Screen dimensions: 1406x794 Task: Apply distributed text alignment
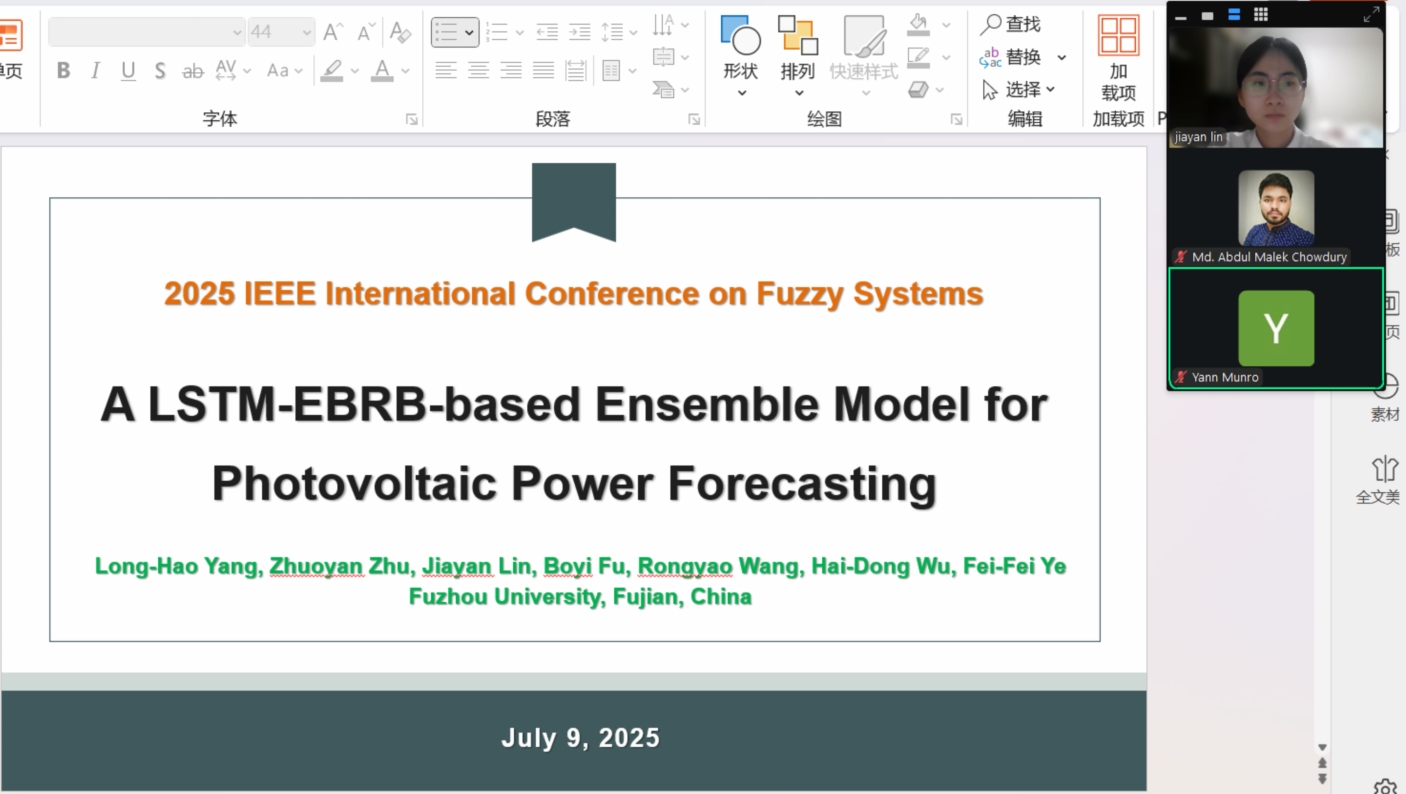point(576,70)
